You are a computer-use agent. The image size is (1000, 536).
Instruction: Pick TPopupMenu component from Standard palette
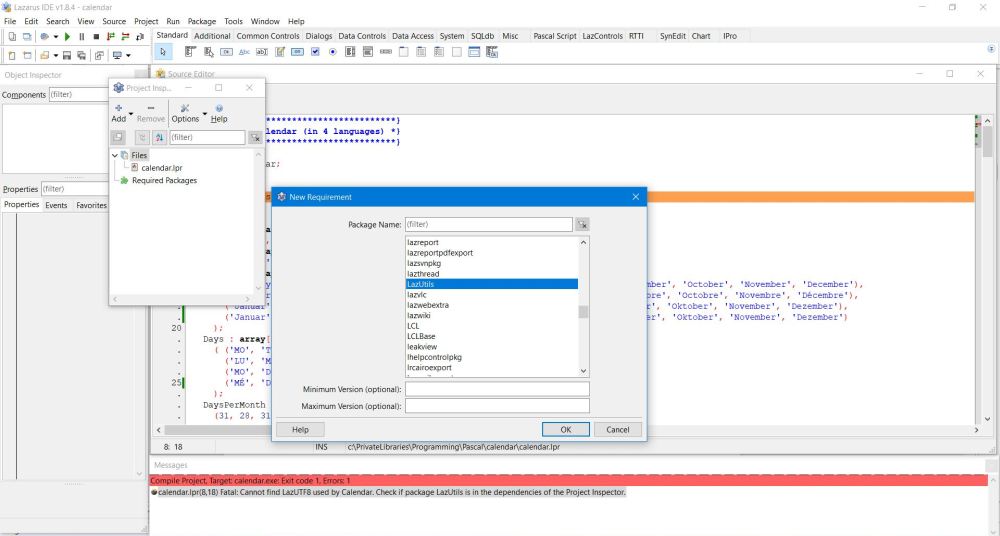point(209,52)
